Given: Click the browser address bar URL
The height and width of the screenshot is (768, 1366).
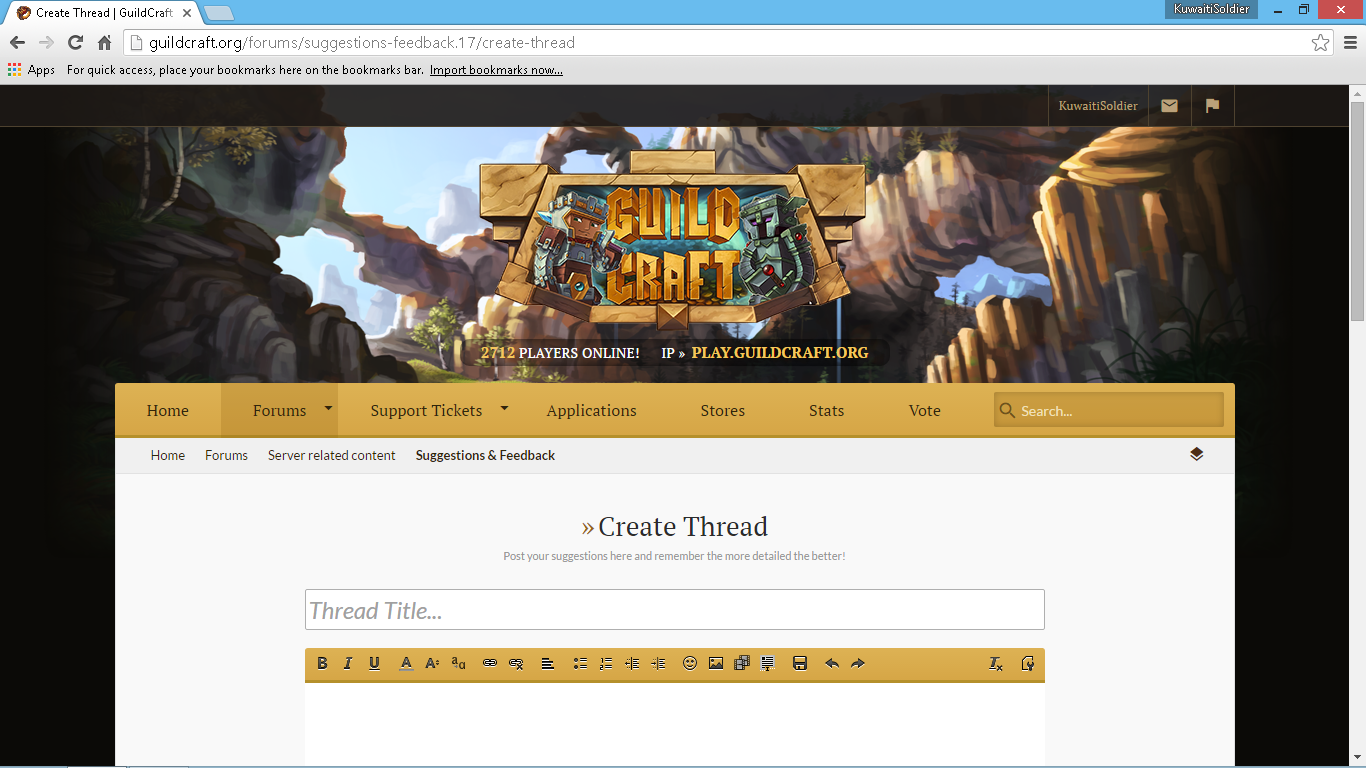Looking at the screenshot, I should [362, 42].
